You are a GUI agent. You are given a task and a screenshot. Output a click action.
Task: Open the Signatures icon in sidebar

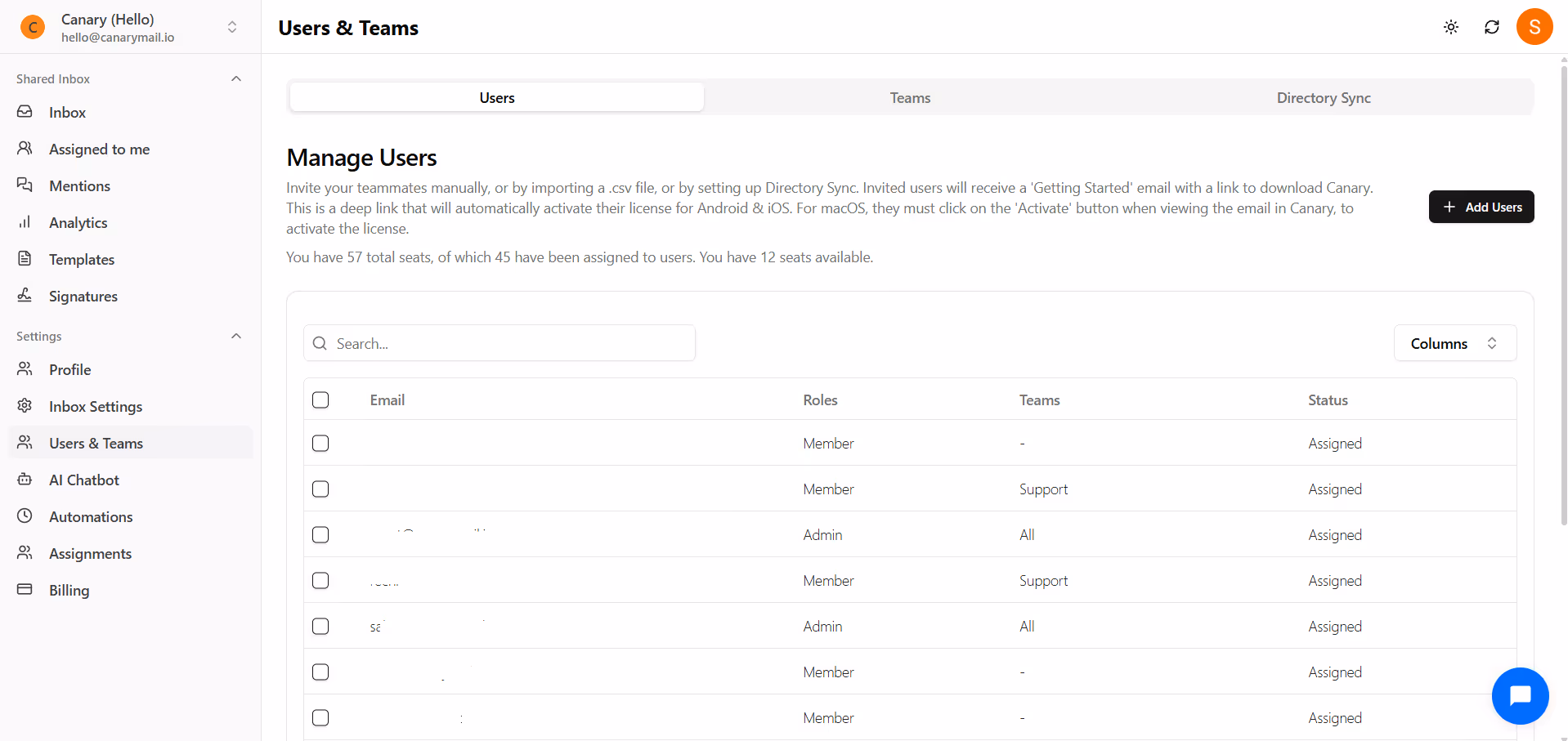coord(25,296)
